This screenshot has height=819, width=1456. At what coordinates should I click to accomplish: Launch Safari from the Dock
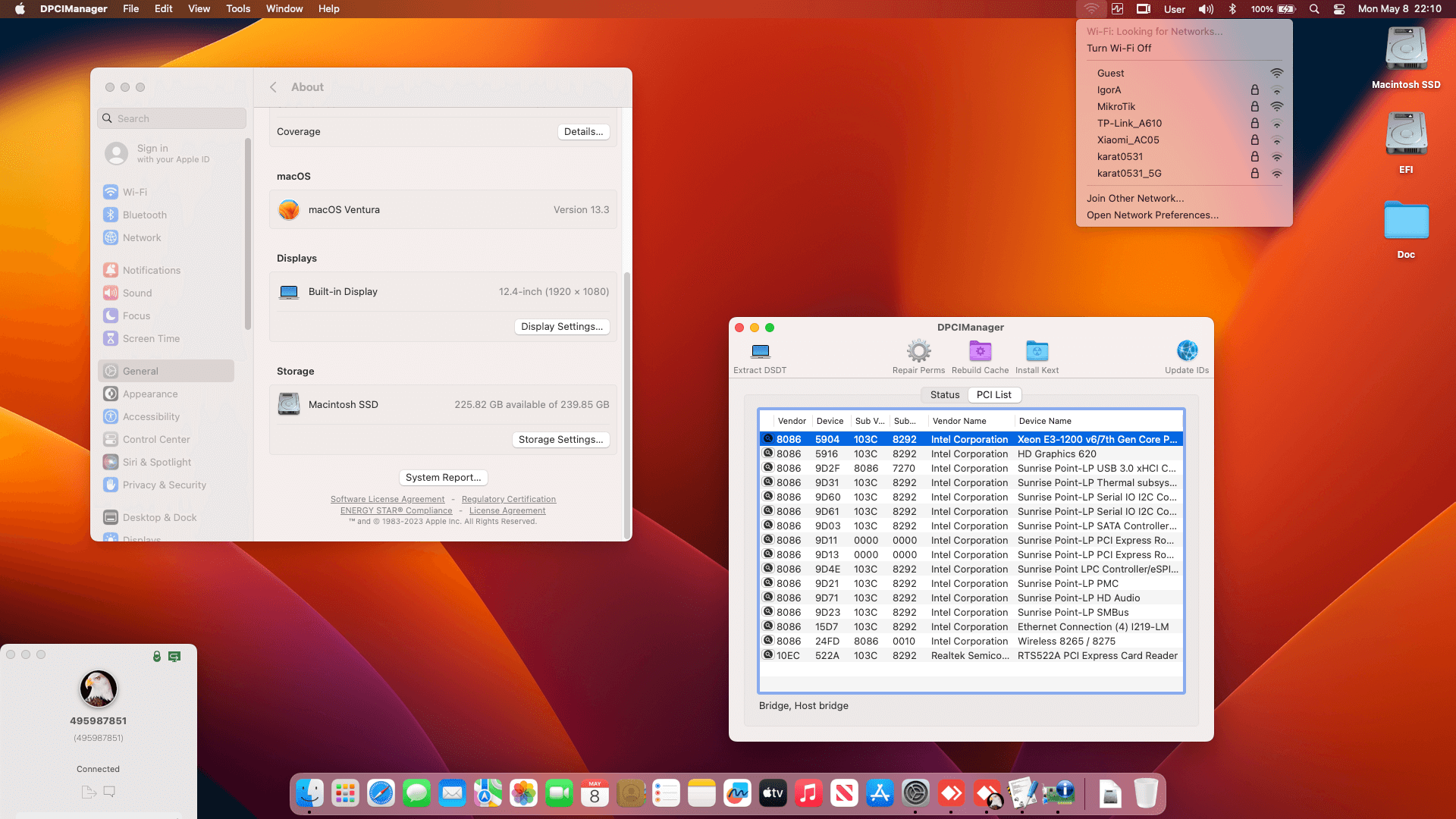point(381,794)
